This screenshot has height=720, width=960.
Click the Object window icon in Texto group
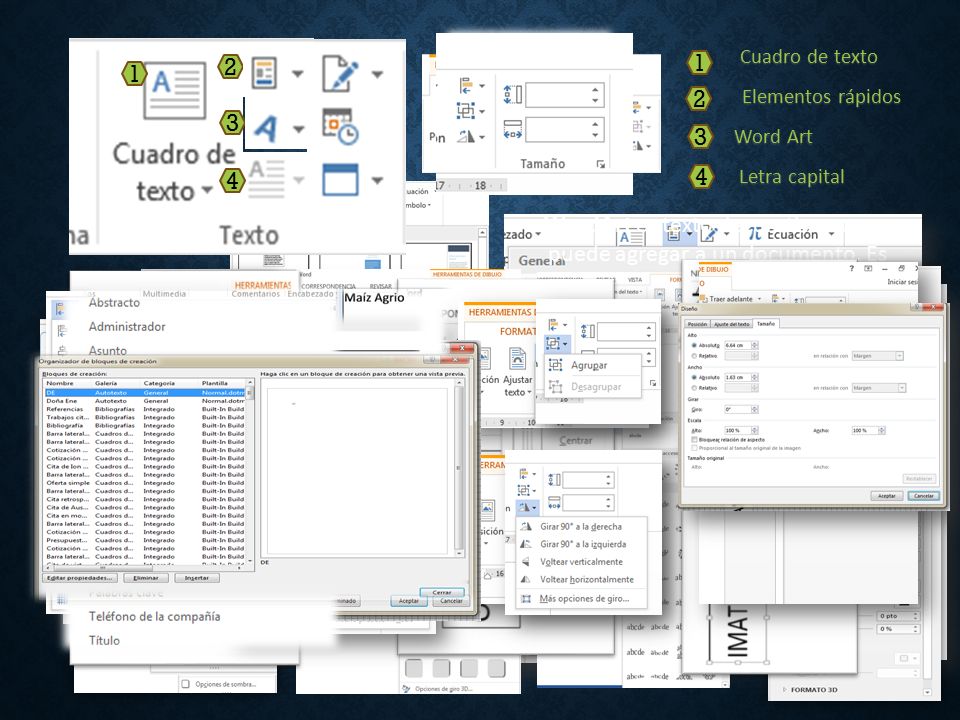340,179
